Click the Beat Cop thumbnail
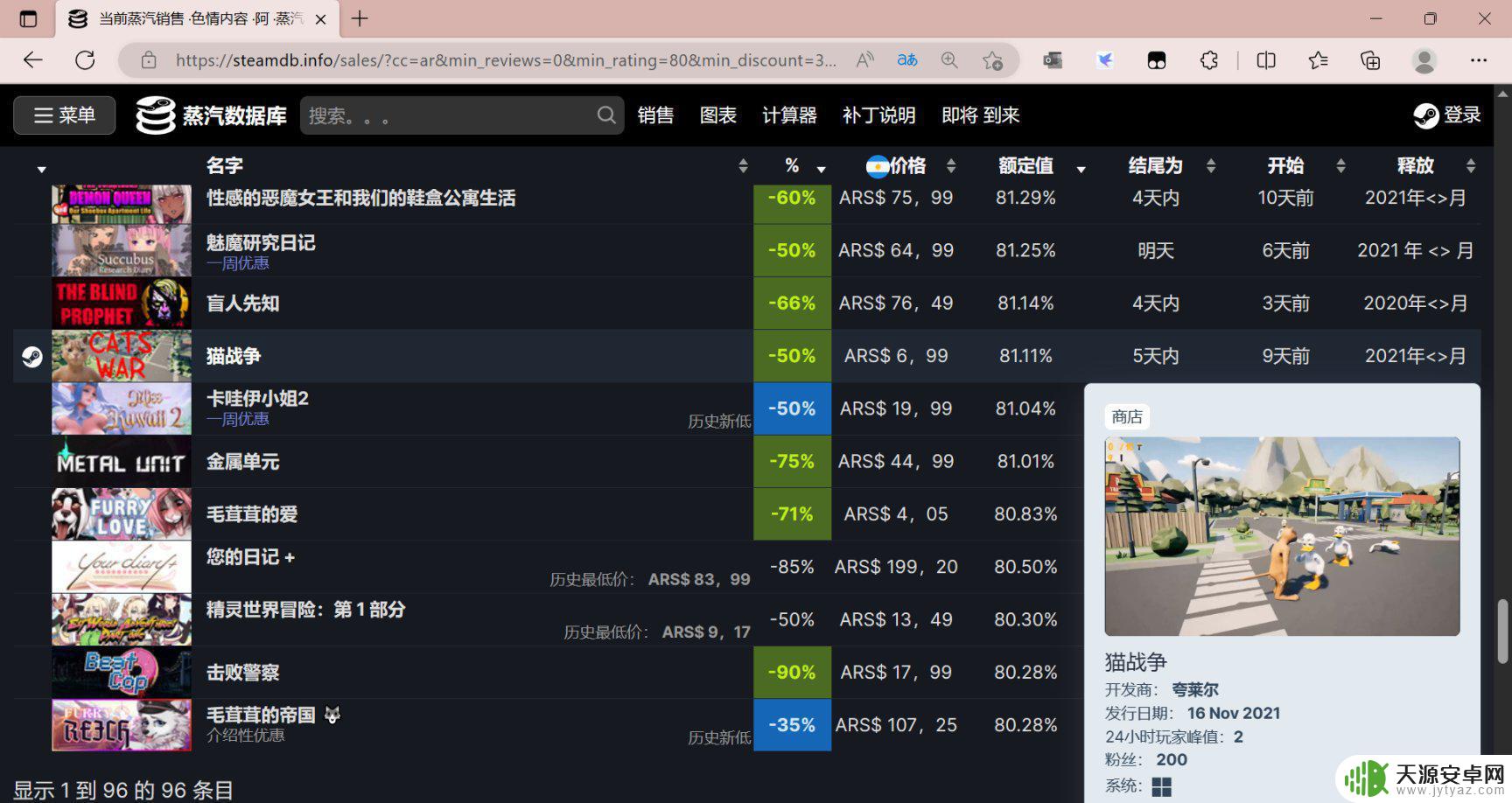 coord(122,673)
